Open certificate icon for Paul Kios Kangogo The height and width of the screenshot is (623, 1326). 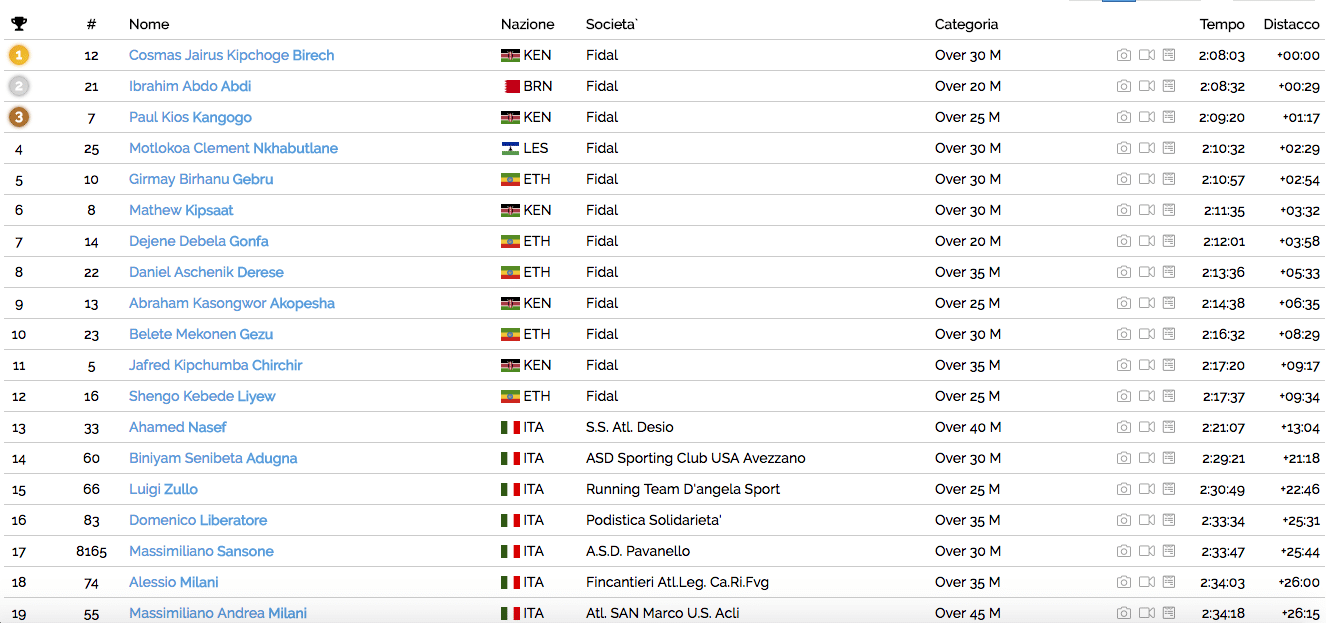pos(1169,118)
